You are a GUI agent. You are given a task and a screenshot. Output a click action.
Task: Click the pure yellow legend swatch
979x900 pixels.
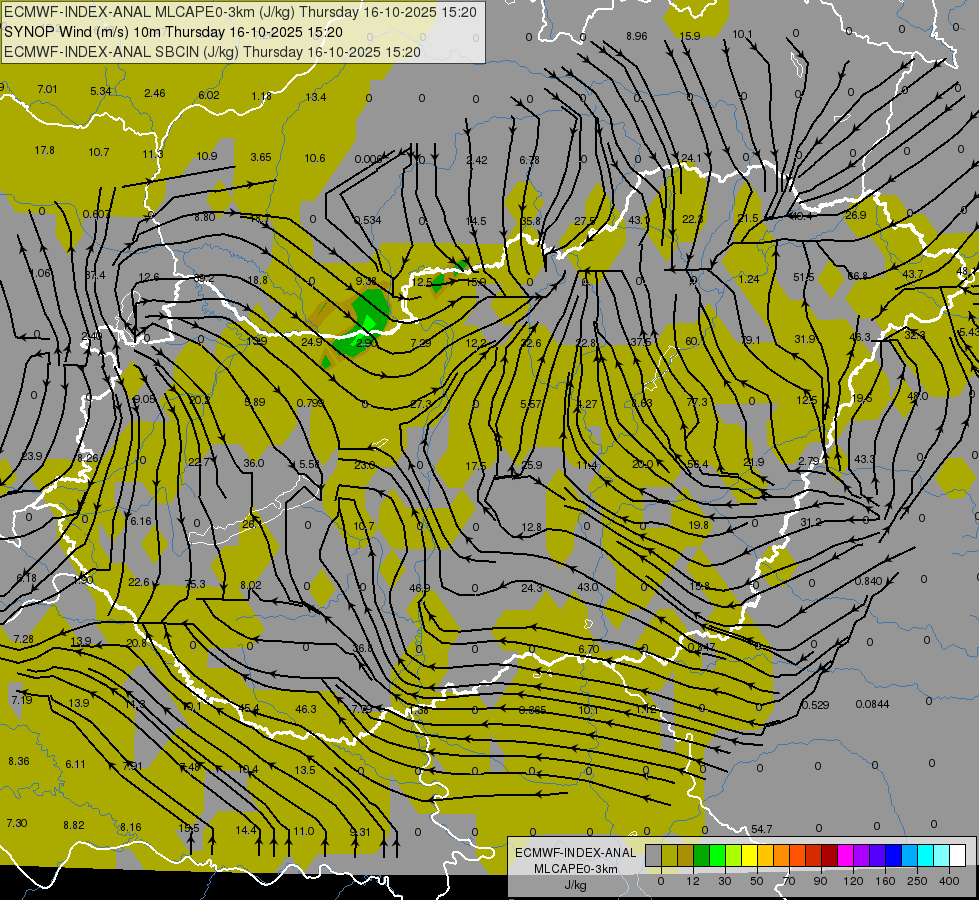(x=750, y=856)
